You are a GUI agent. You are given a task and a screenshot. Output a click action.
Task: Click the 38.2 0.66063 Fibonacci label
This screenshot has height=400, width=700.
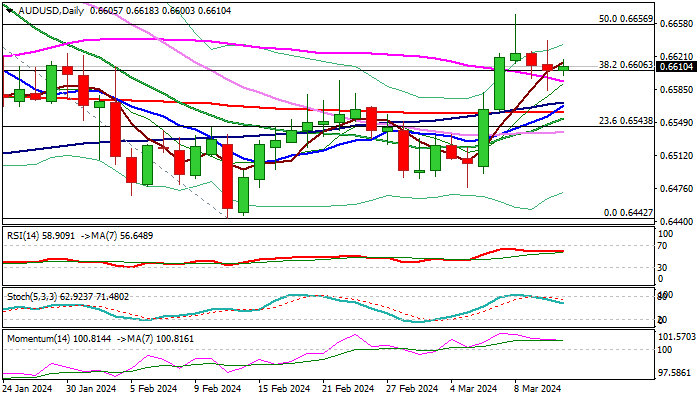coord(625,65)
